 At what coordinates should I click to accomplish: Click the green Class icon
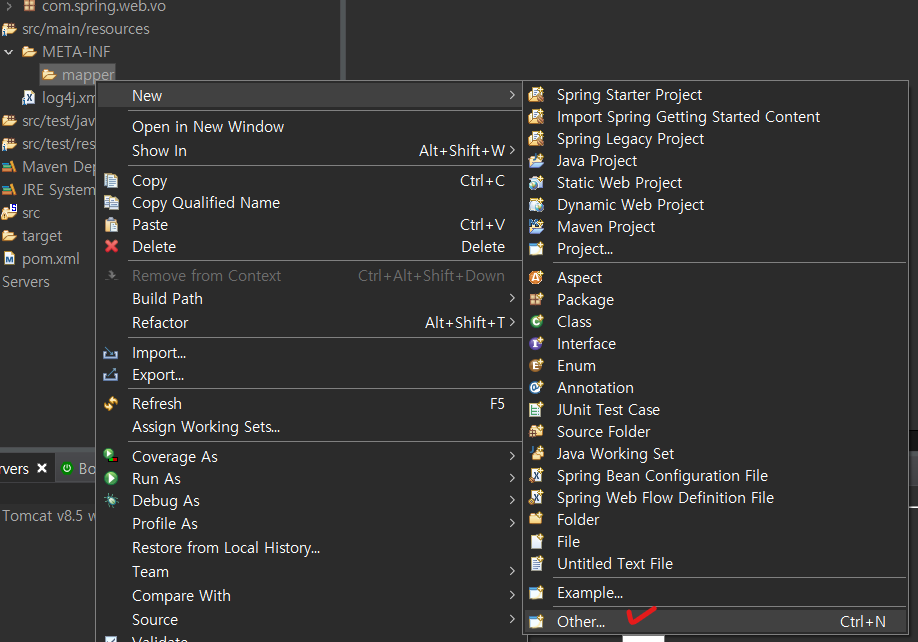(536, 321)
